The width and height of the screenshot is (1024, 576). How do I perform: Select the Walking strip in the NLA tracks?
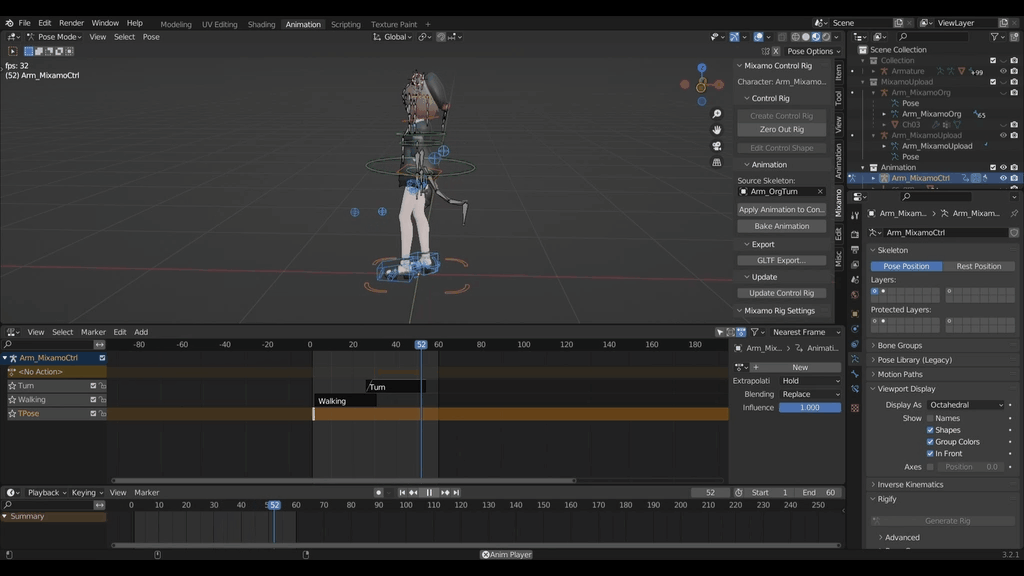345,400
